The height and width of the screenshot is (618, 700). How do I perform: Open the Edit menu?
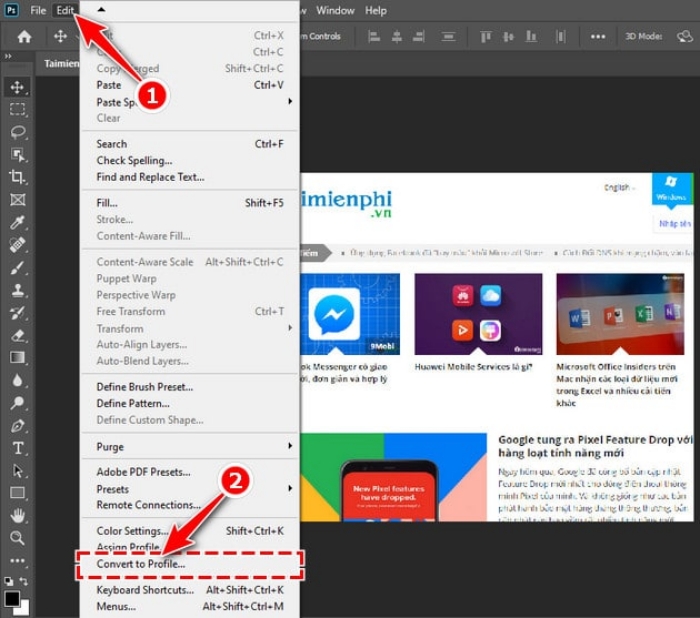tap(65, 10)
